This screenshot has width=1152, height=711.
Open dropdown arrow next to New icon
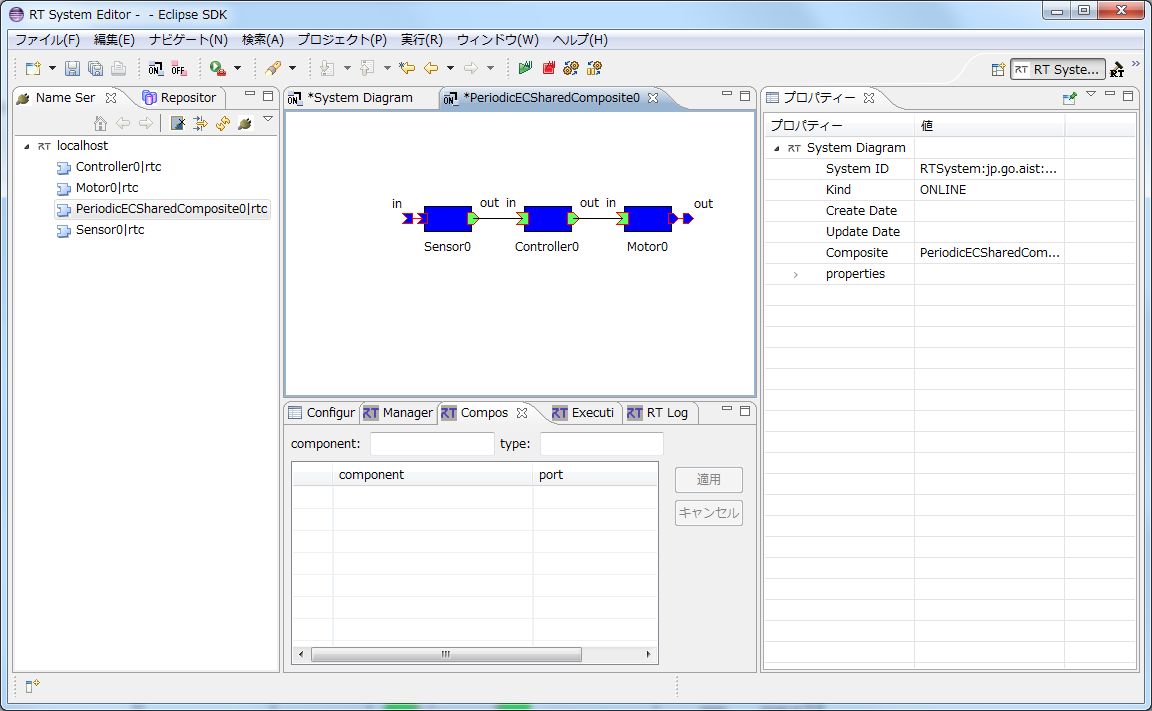52,68
